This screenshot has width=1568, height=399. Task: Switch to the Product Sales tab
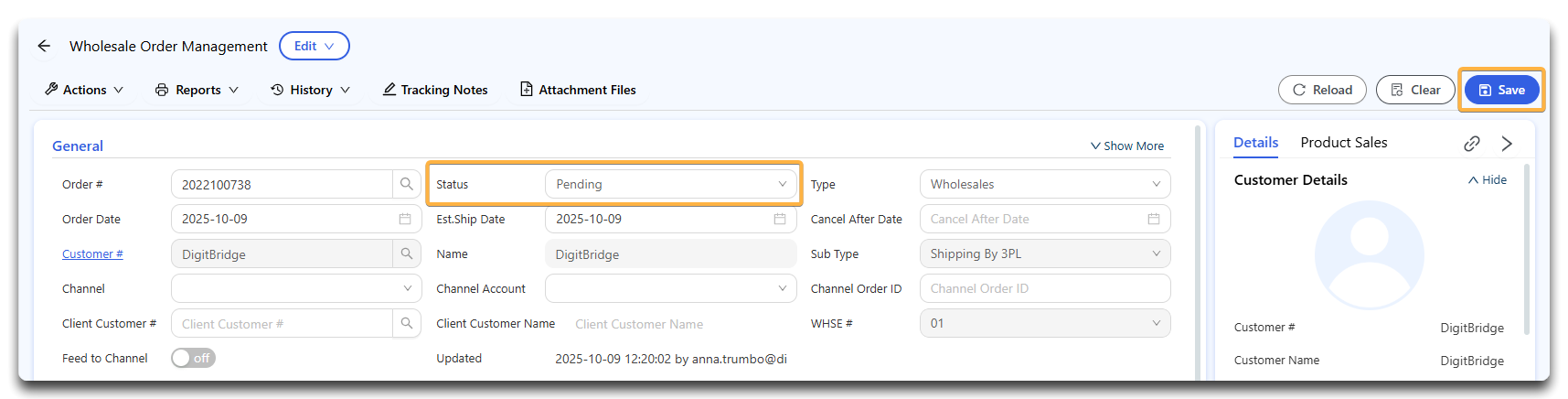click(x=1343, y=143)
